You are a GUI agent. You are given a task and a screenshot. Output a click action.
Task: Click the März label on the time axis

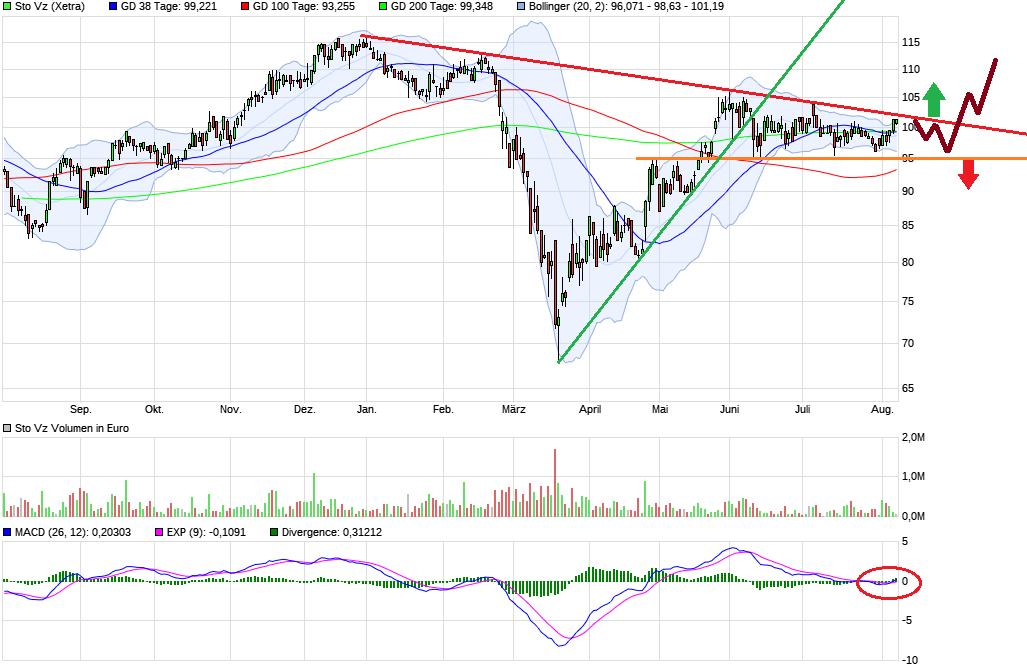click(x=513, y=409)
